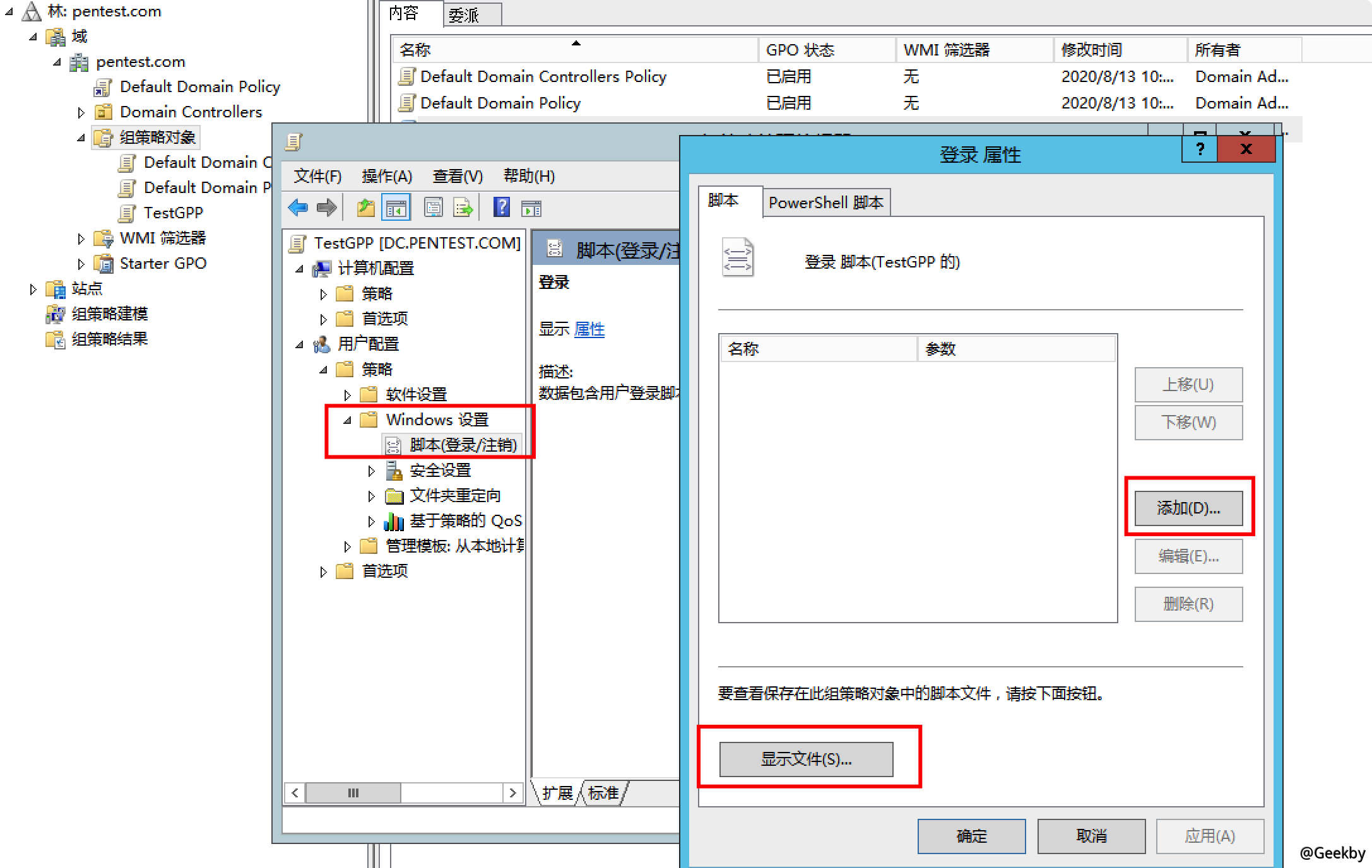
Task: Expand the 安全设置 tree node
Action: [x=371, y=471]
